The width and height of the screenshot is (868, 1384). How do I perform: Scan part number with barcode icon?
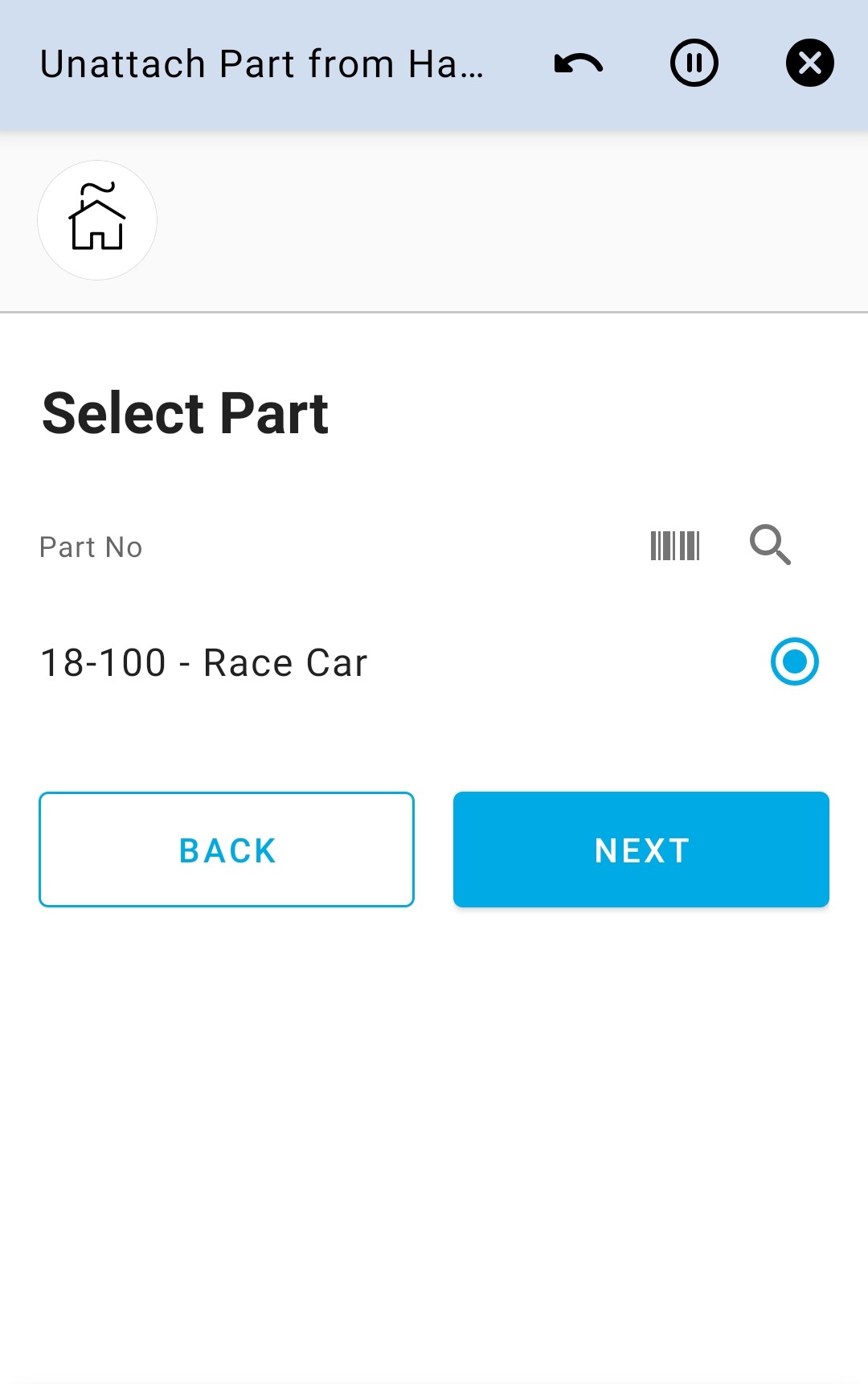[x=675, y=546]
